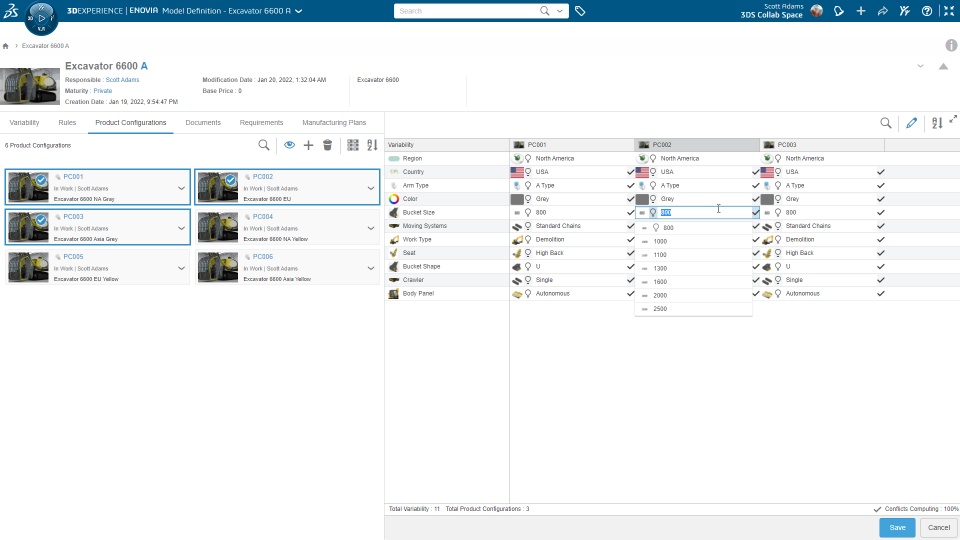Click the top-right fullscreen arrows icon
This screenshot has width=960, height=540.
click(x=948, y=11)
